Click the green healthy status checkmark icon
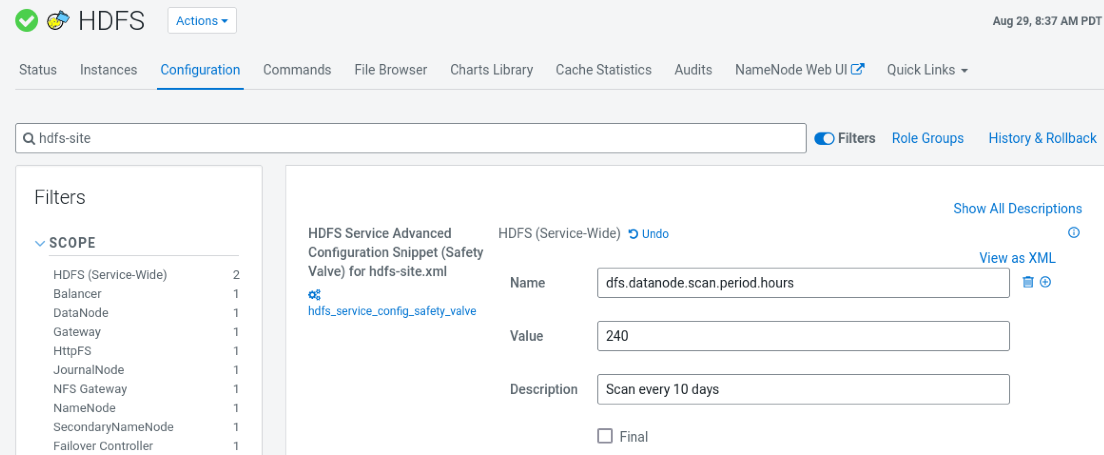Viewport: 1104px width, 455px height. (x=27, y=20)
